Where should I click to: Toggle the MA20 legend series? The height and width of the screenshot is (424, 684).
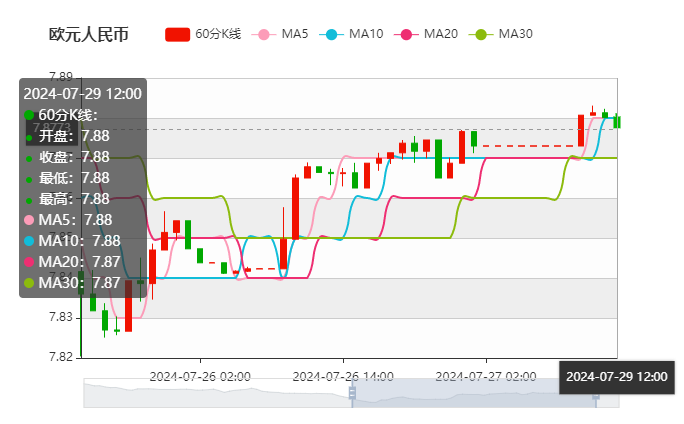[x=426, y=34]
